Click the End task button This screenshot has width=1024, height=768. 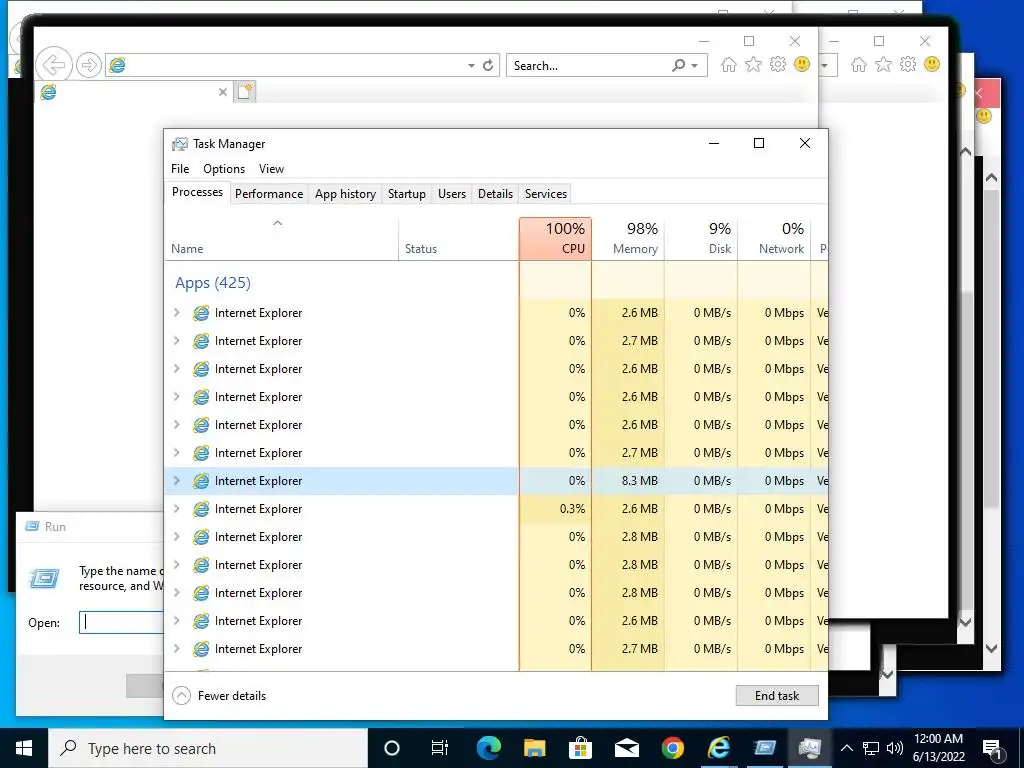pyautogui.click(x=777, y=696)
